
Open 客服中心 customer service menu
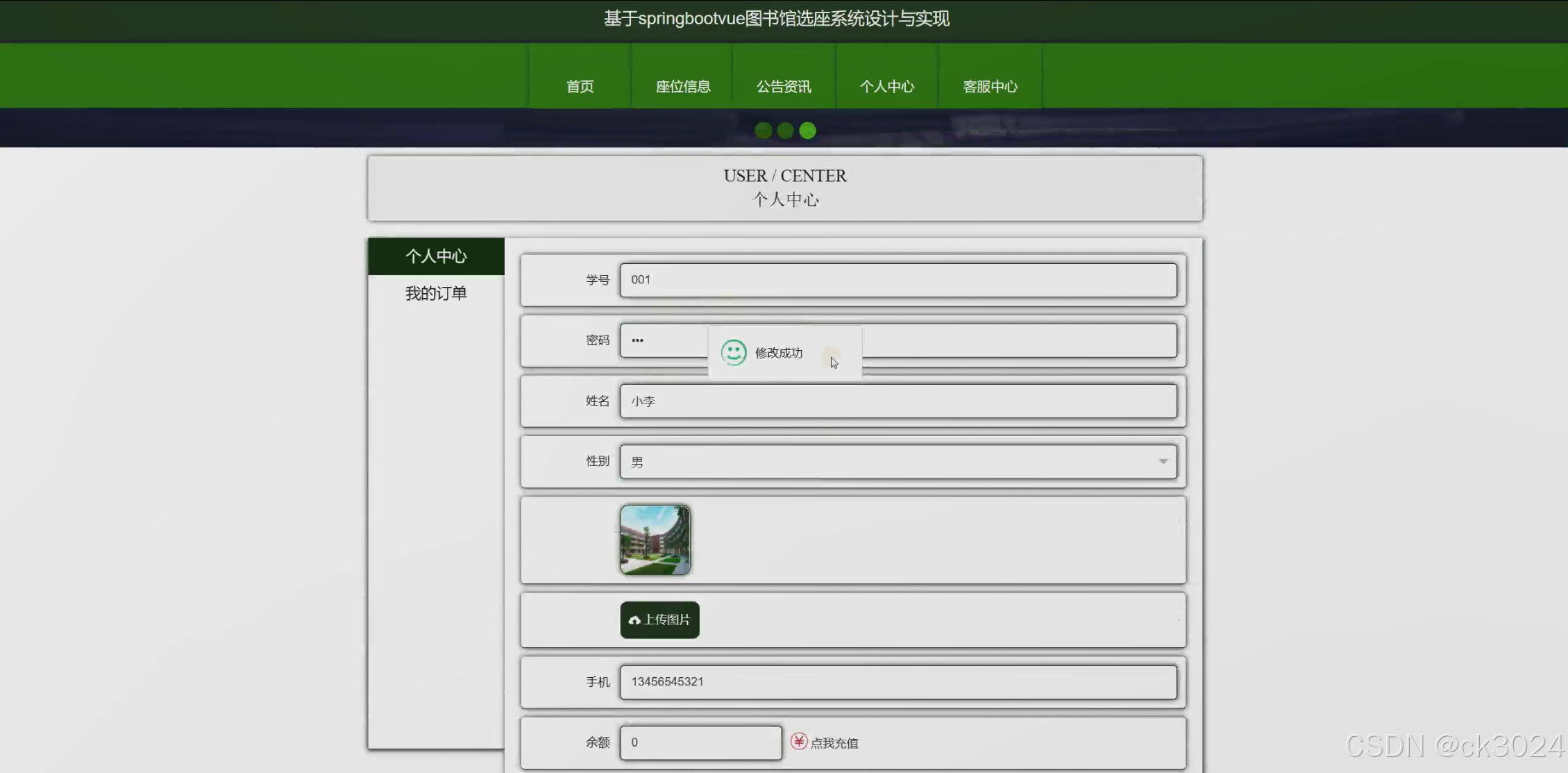990,86
